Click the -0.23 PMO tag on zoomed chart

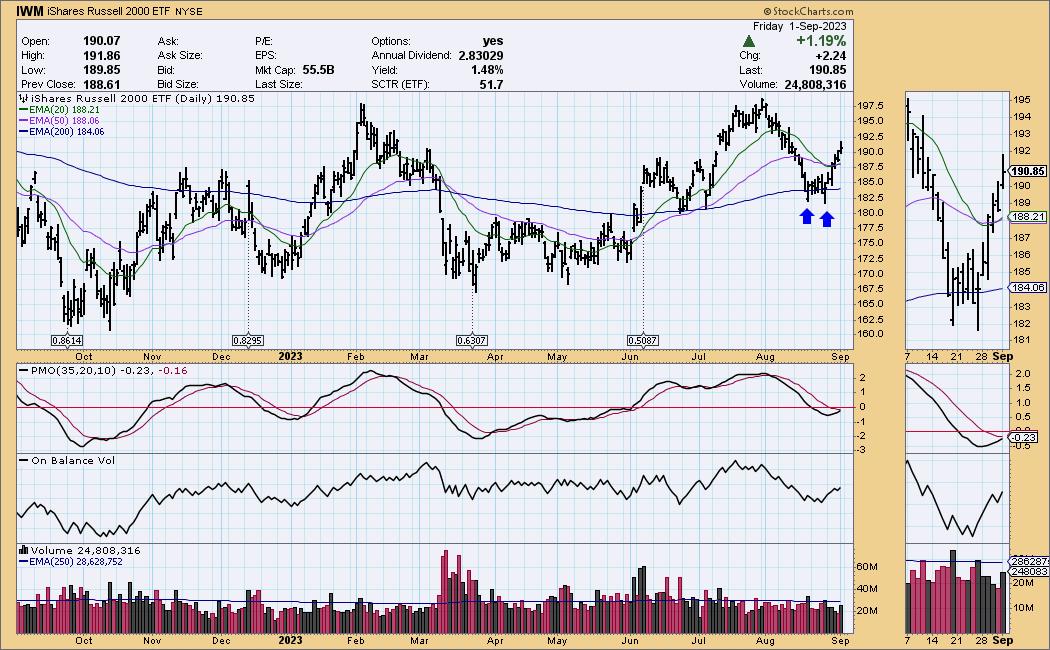[x=1025, y=438]
